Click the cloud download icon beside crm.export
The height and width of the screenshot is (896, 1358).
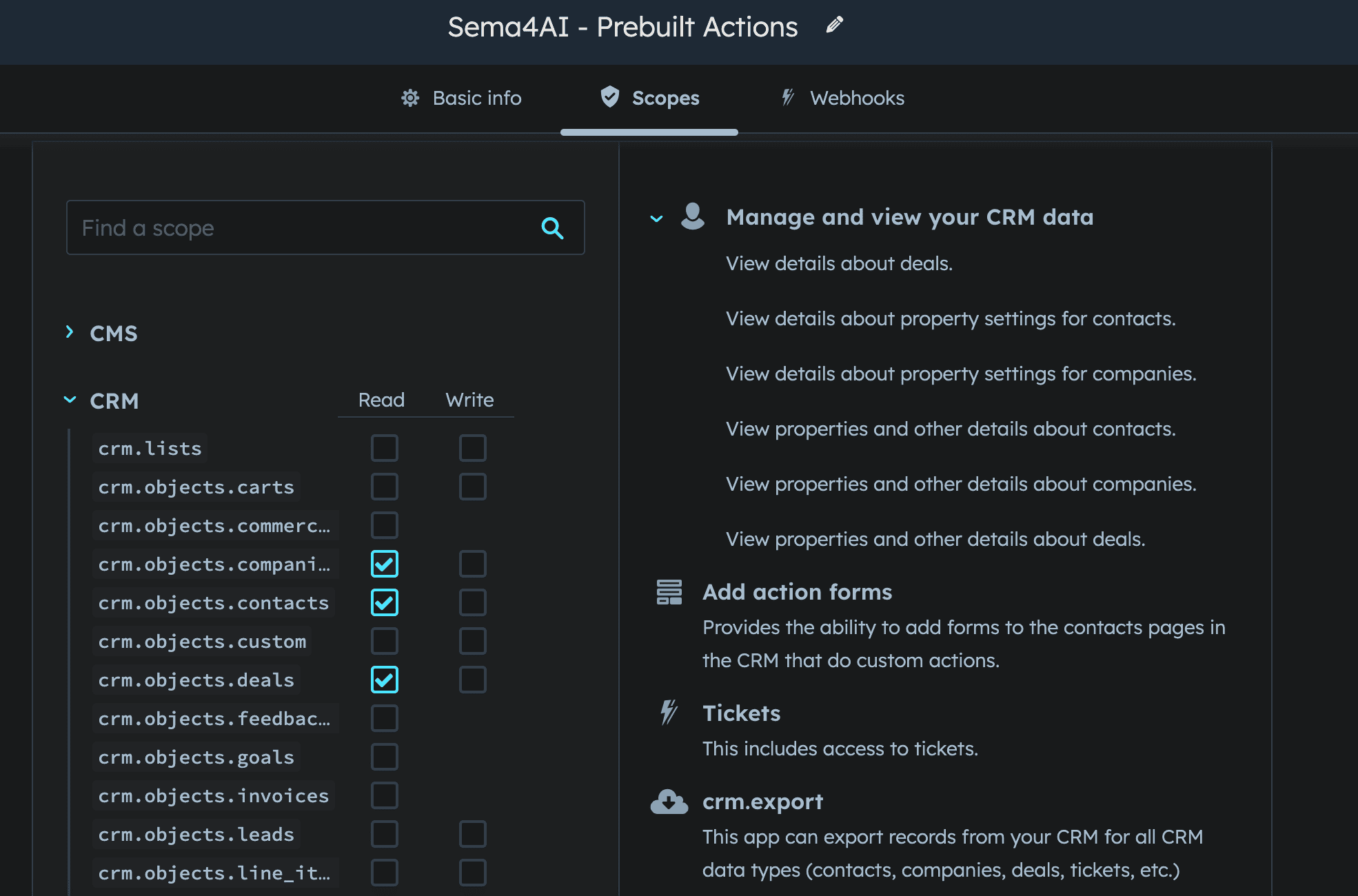click(669, 802)
